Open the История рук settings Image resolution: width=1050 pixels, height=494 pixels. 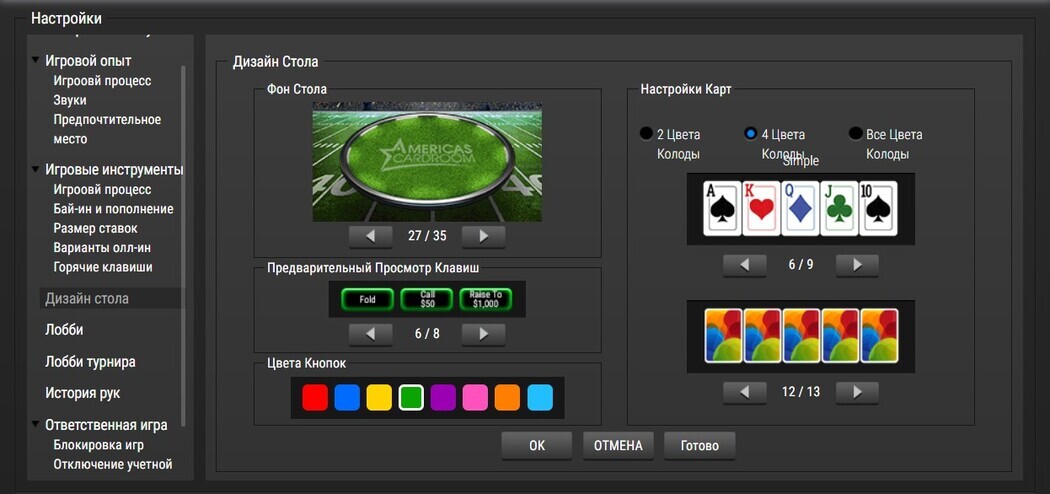click(82, 393)
